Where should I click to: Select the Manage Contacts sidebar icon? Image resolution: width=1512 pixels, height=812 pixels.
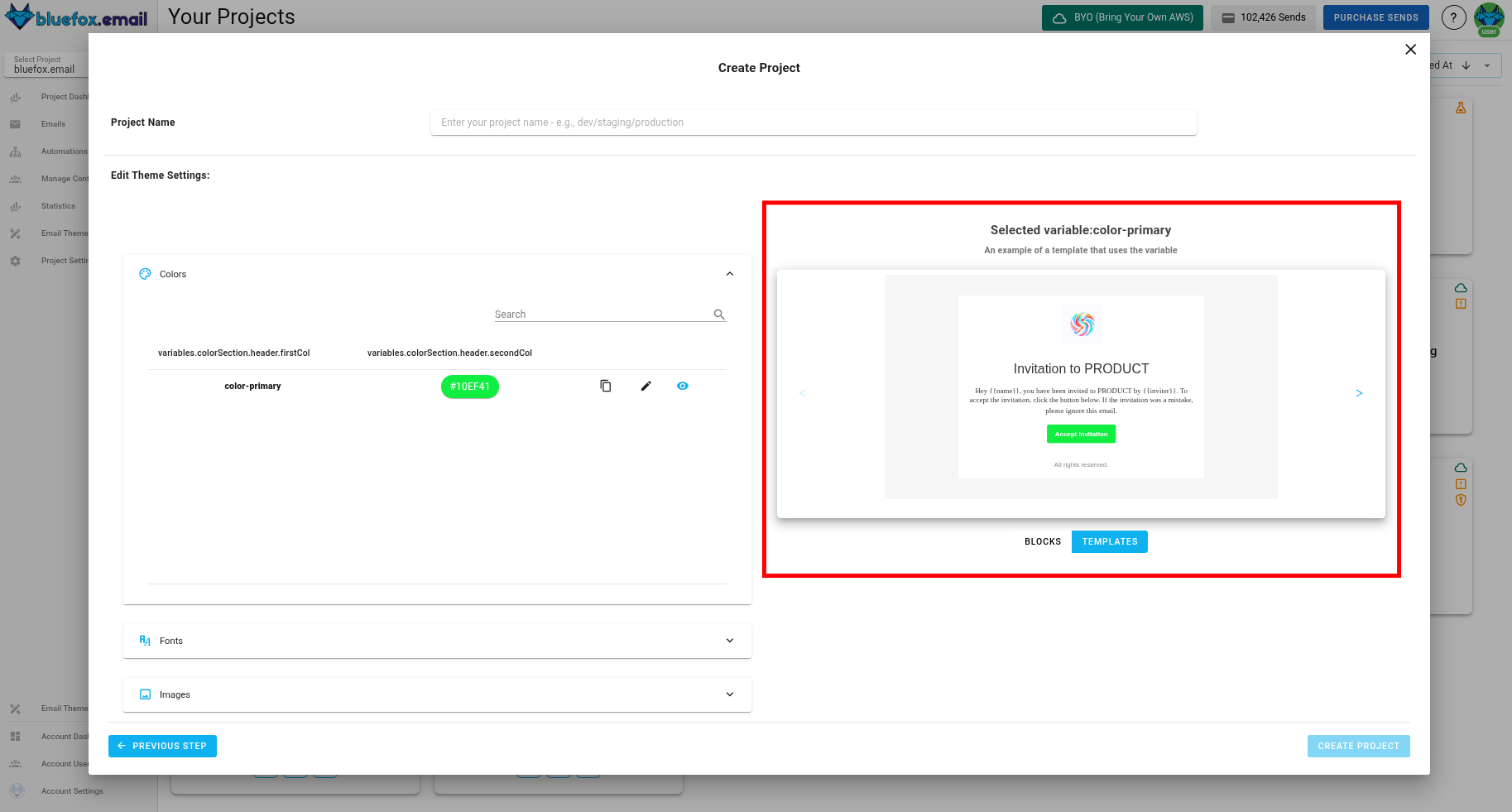pyautogui.click(x=16, y=178)
